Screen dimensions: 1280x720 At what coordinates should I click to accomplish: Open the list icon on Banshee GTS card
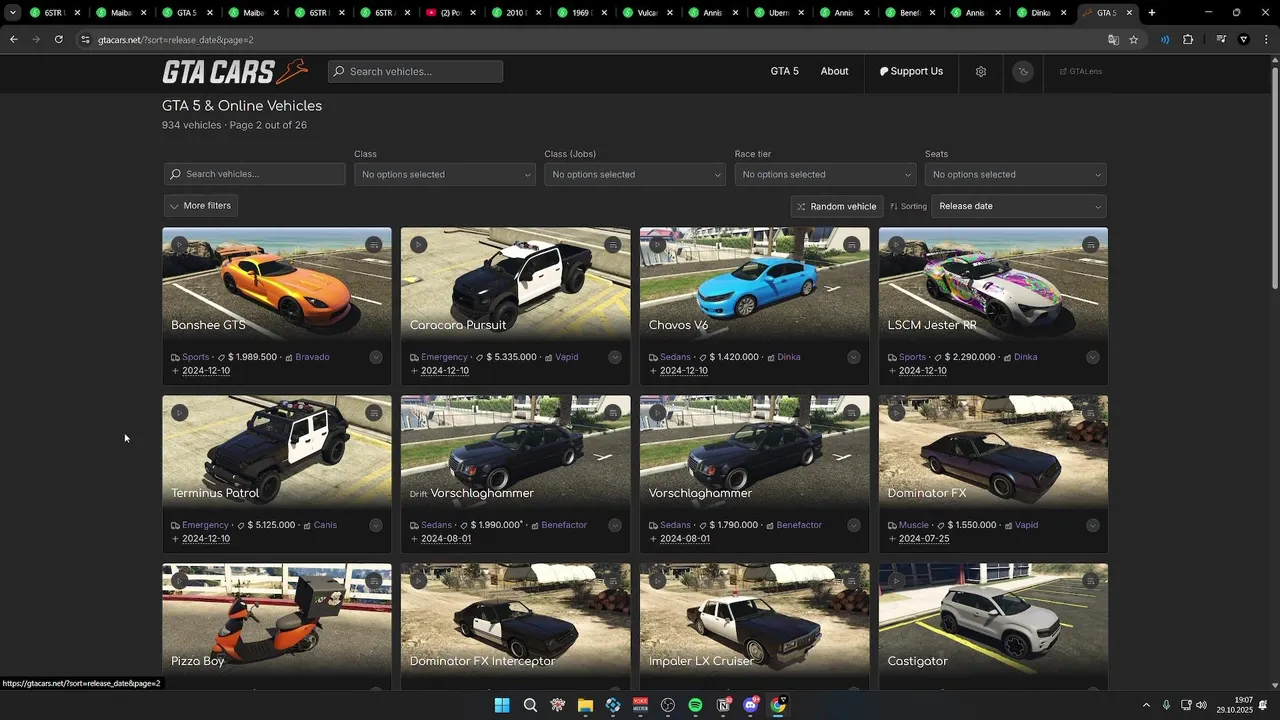pyautogui.click(x=374, y=245)
